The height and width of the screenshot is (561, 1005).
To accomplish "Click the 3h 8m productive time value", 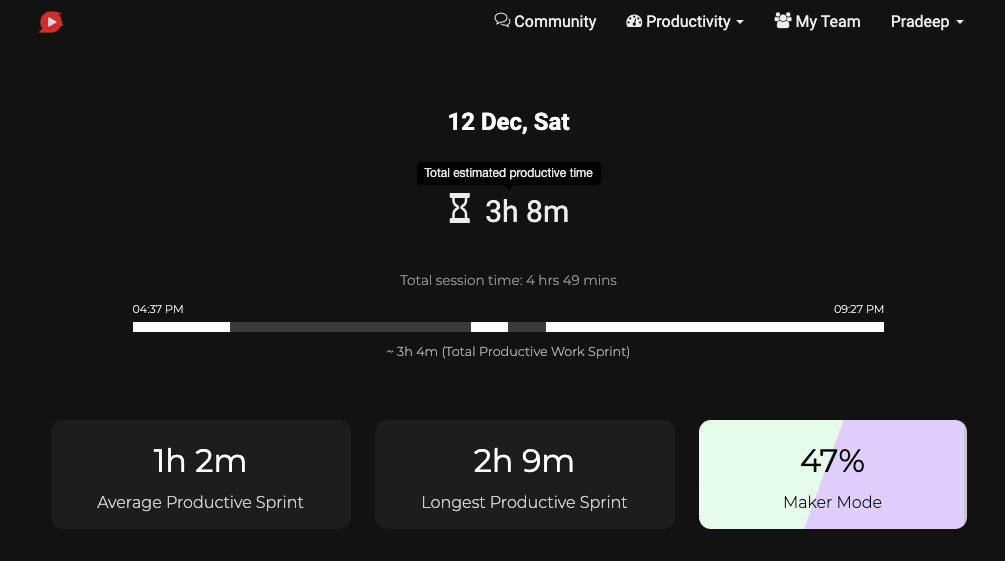I will click(527, 212).
